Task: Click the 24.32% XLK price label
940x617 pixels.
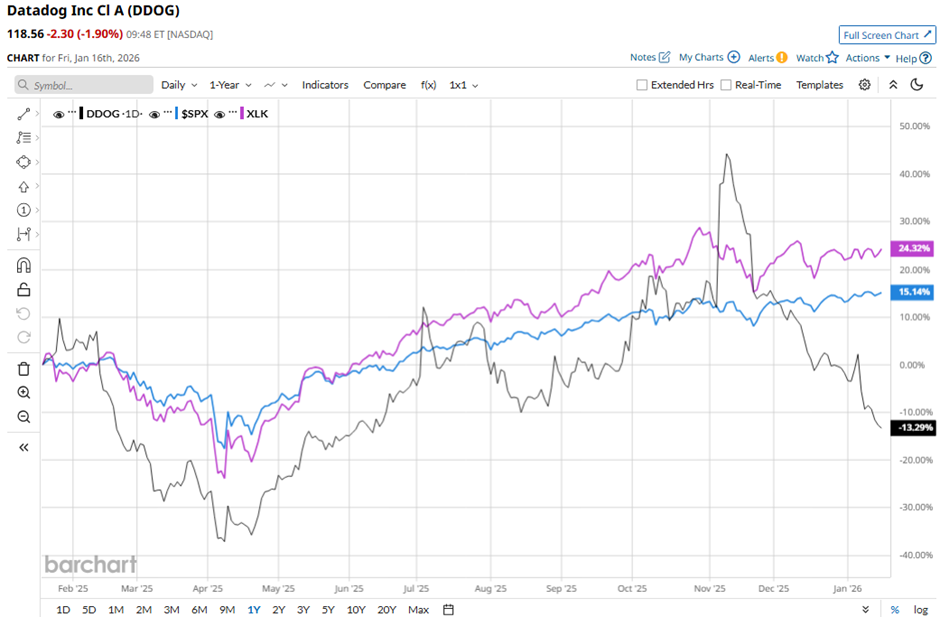Action: click(912, 248)
